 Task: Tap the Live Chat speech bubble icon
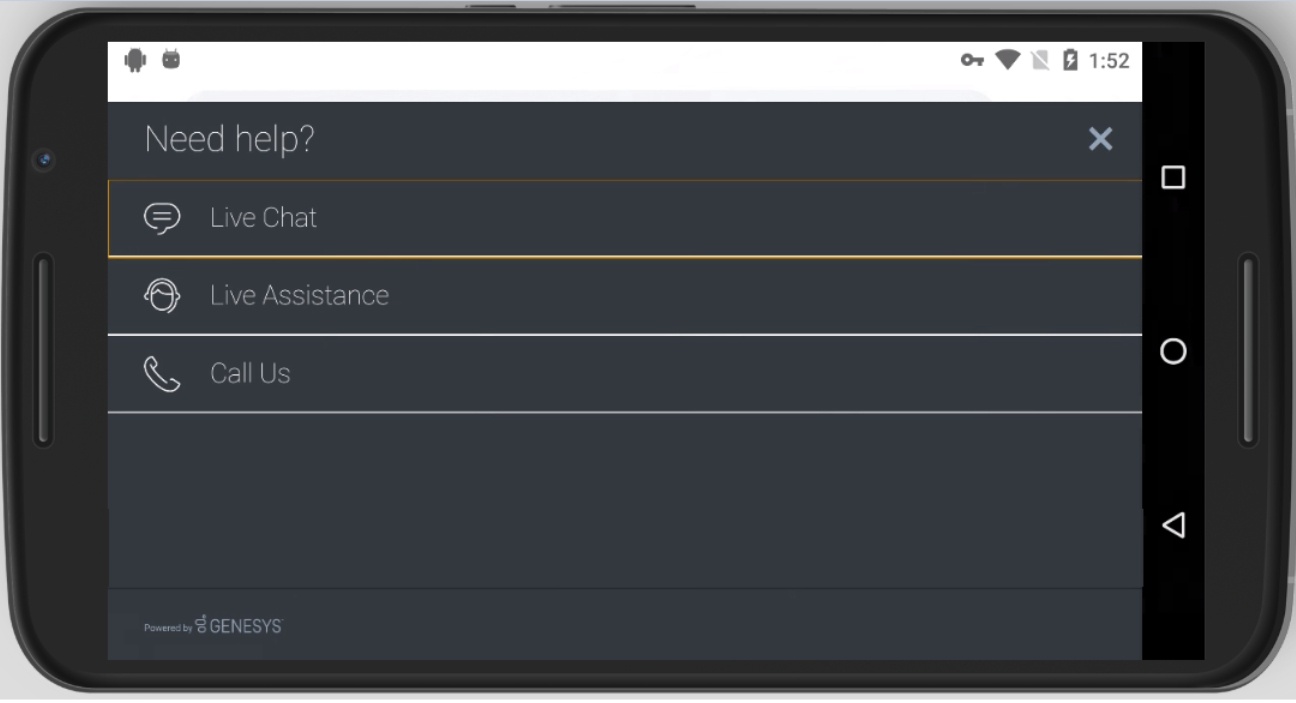tap(162, 217)
